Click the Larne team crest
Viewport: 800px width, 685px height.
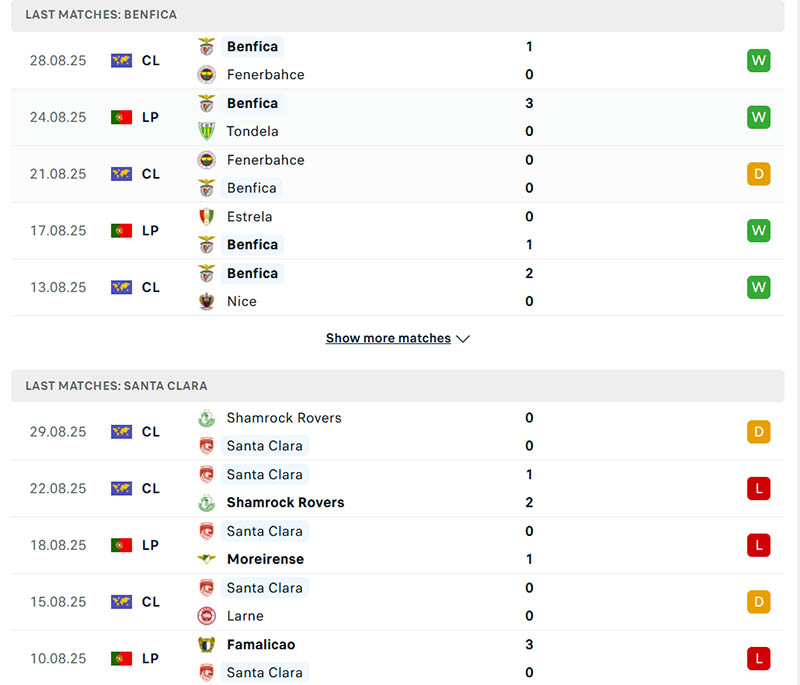[207, 616]
